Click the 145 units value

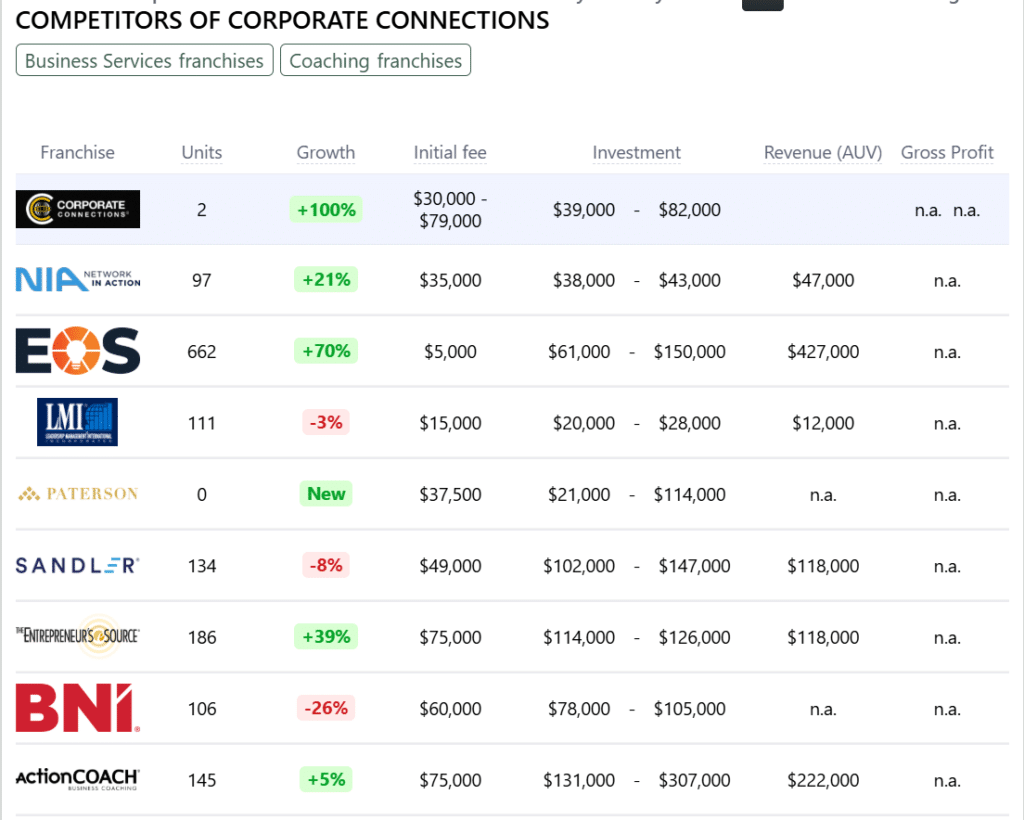pyautogui.click(x=202, y=780)
